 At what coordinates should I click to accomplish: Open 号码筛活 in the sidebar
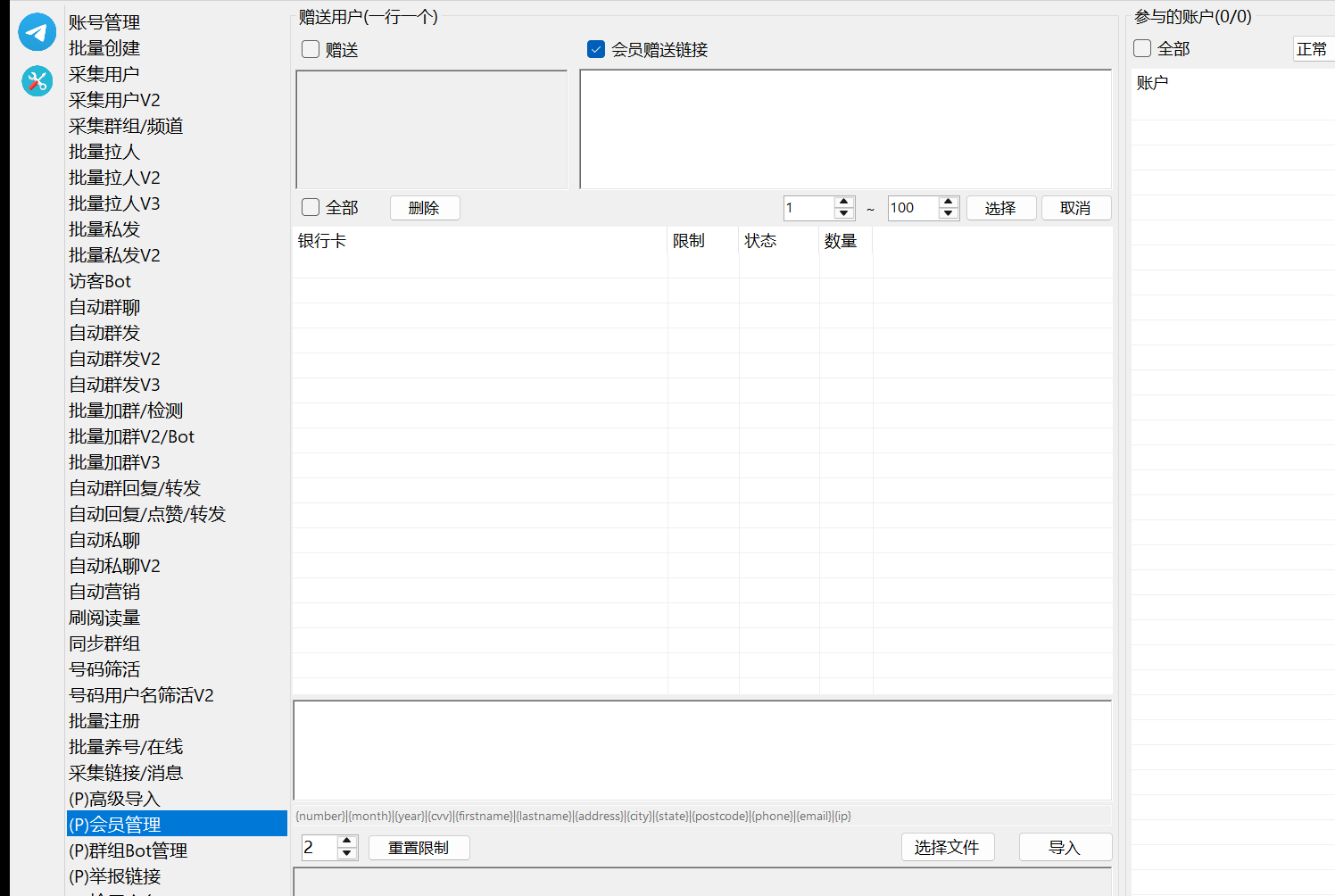(x=104, y=669)
